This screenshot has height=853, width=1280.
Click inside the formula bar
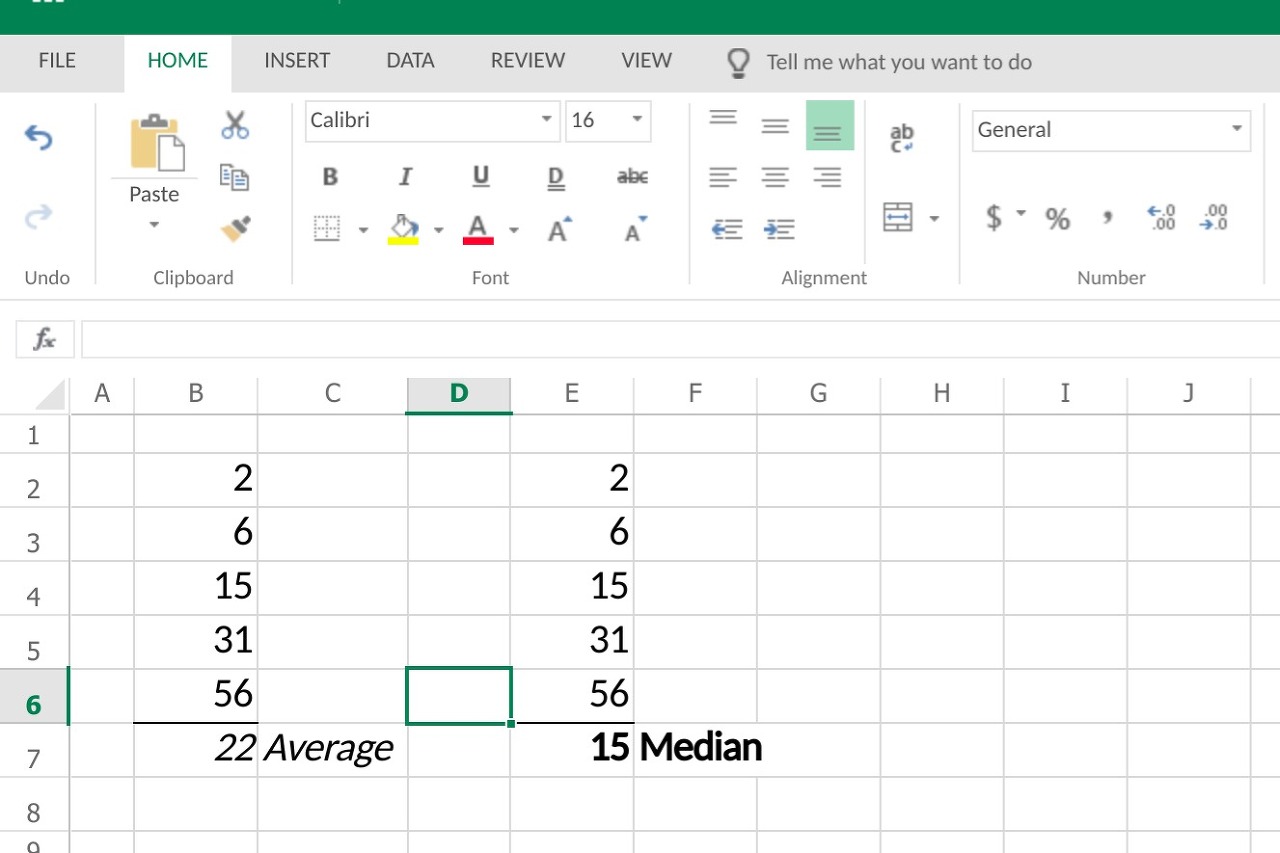pos(680,340)
